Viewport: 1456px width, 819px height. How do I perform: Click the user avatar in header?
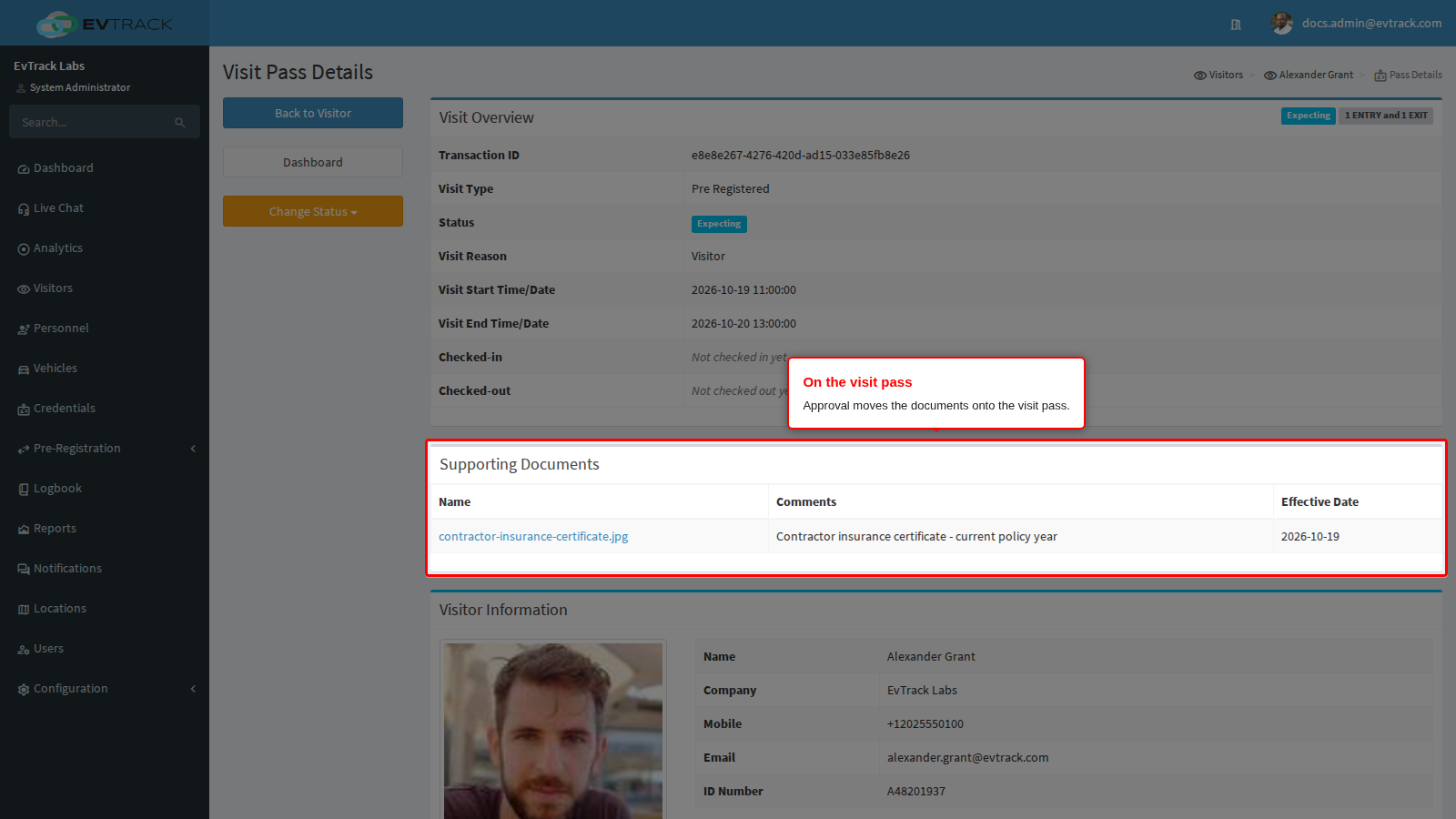point(1282,24)
